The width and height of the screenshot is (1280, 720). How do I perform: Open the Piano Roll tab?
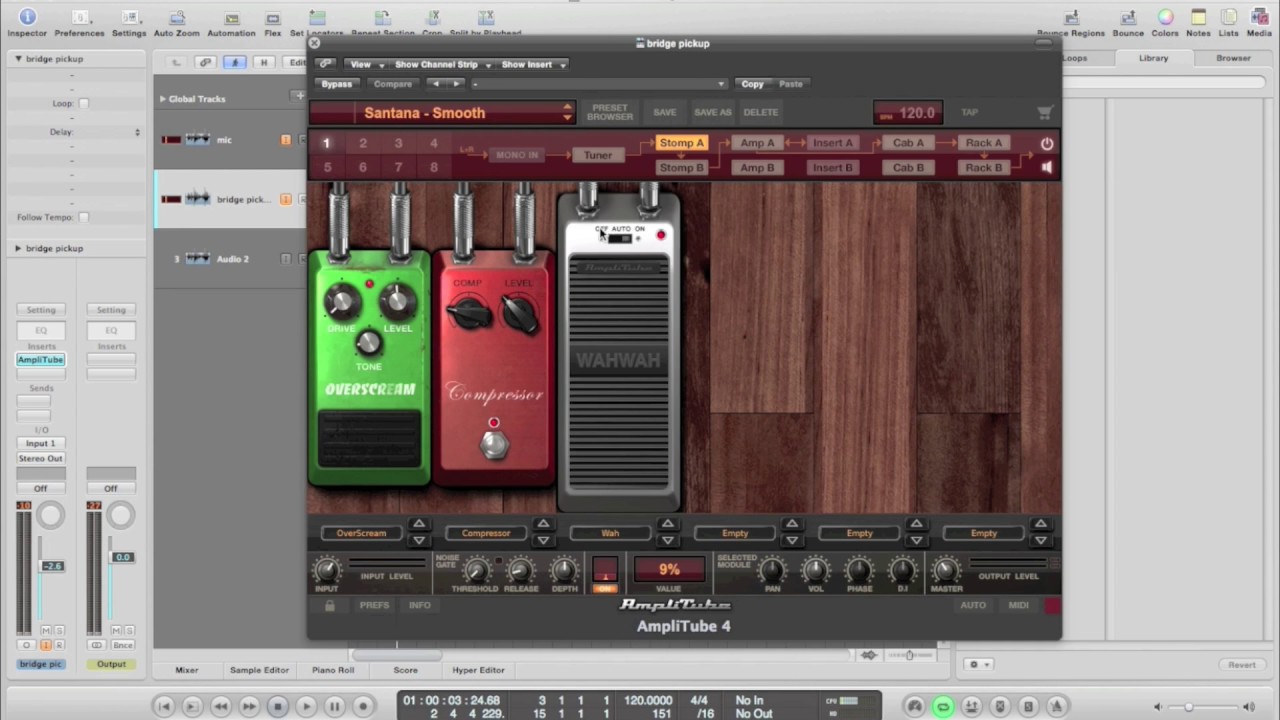[333, 670]
